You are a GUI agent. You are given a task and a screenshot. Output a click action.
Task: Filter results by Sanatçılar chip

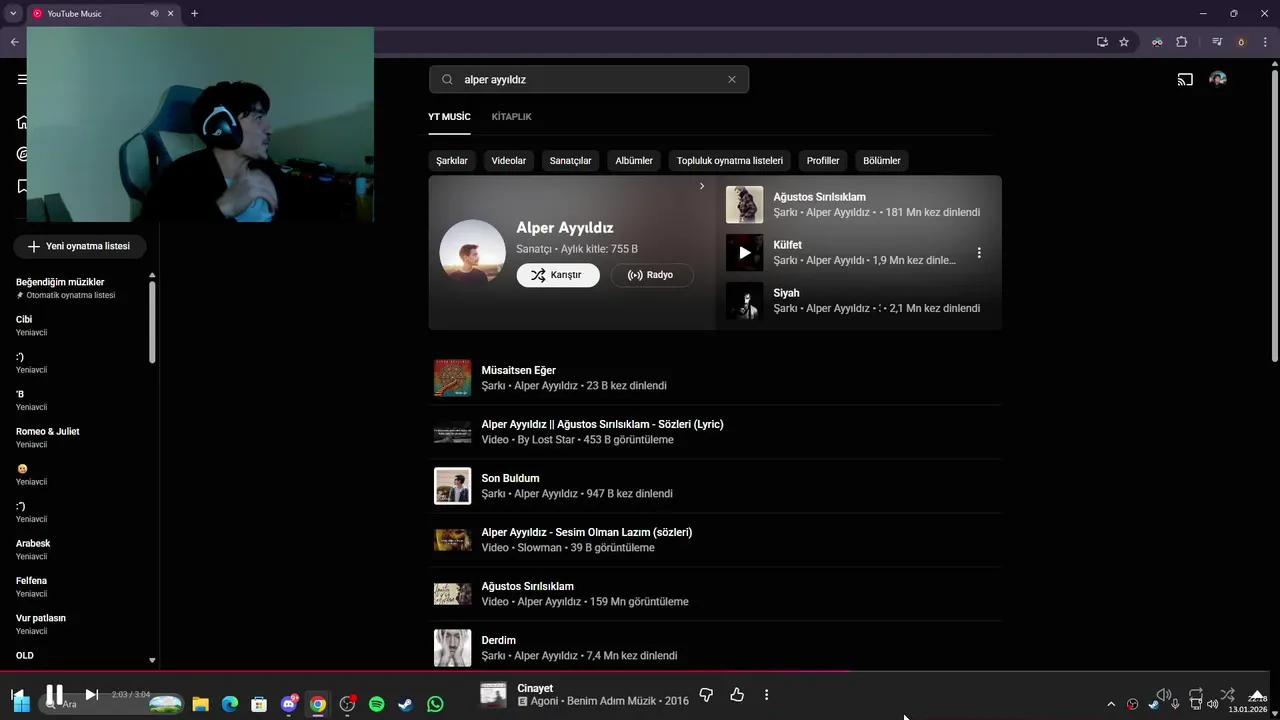click(x=570, y=160)
